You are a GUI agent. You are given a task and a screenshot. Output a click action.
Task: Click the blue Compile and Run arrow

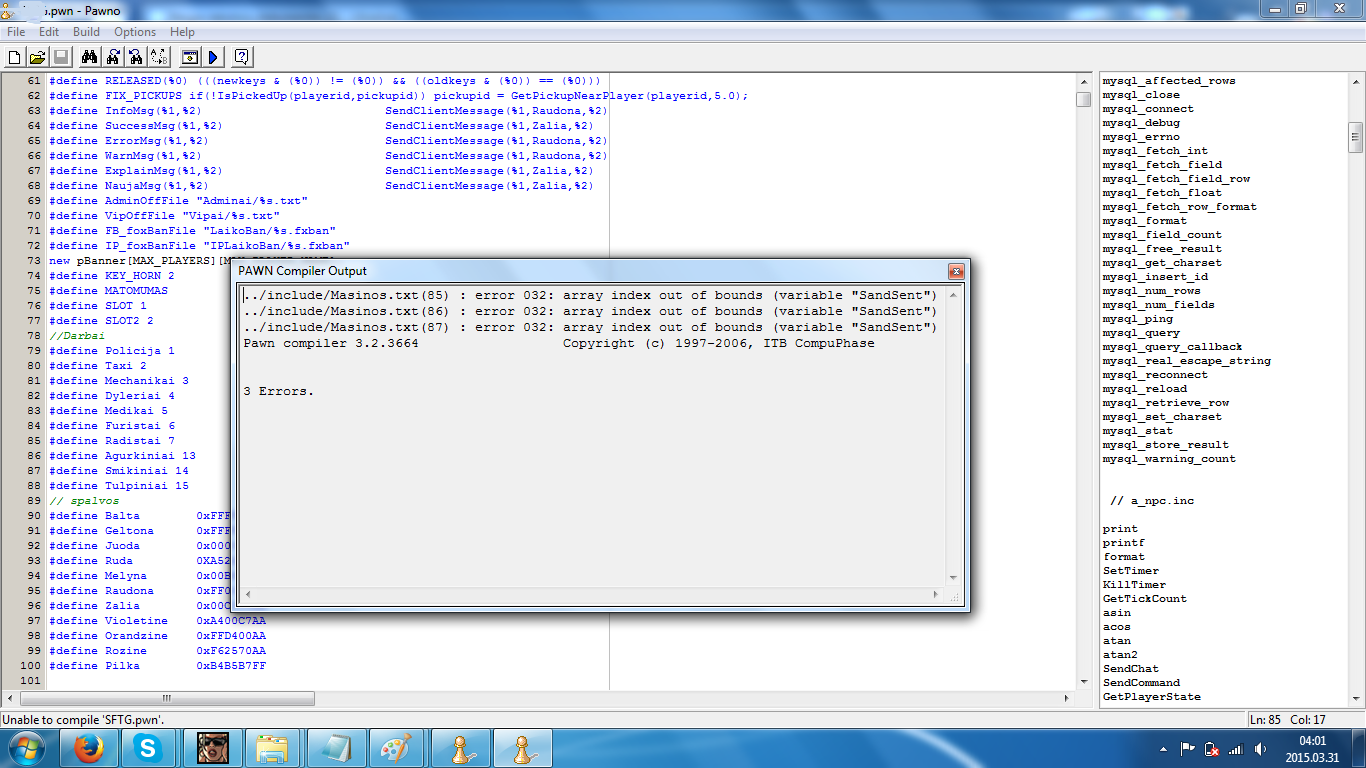pos(213,57)
